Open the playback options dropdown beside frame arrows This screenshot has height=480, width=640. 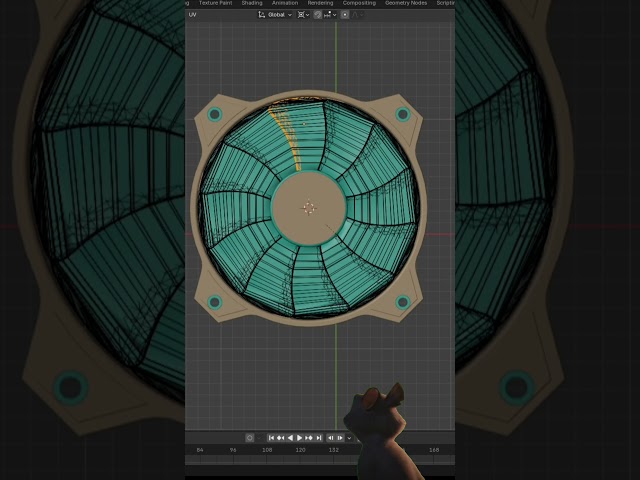tap(349, 438)
